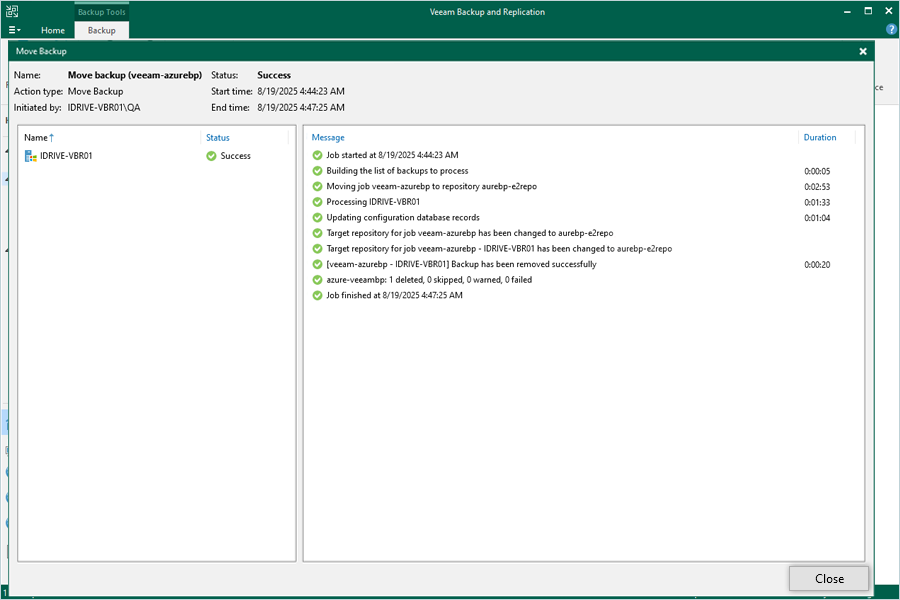Click success icon beside 'Job started' message

[x=317, y=155]
